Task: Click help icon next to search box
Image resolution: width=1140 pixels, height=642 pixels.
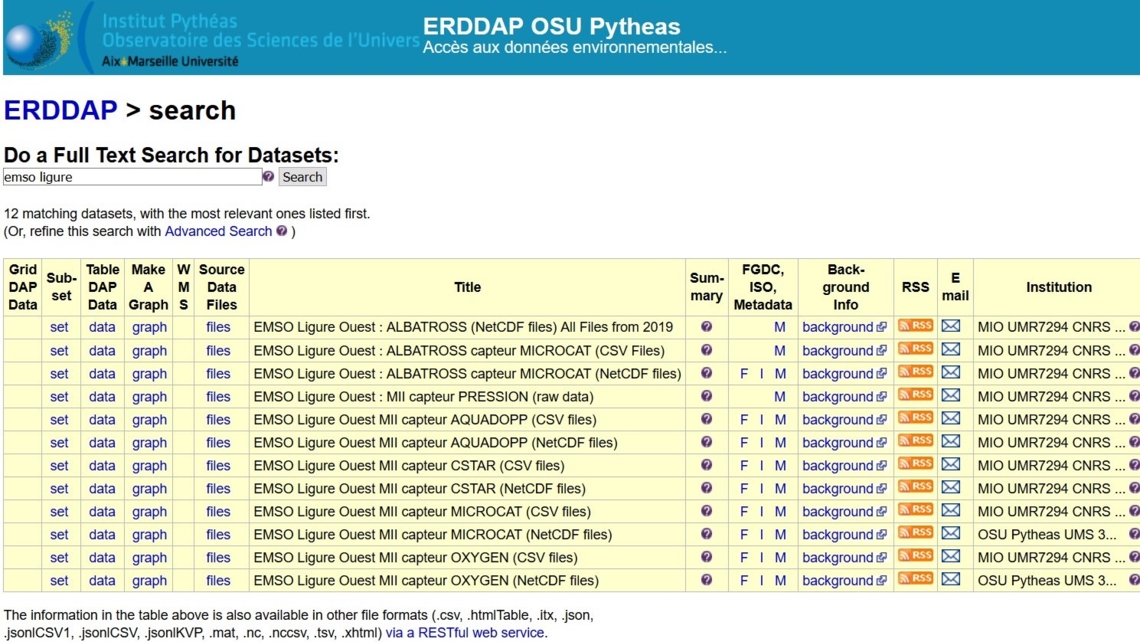Action: point(268,177)
